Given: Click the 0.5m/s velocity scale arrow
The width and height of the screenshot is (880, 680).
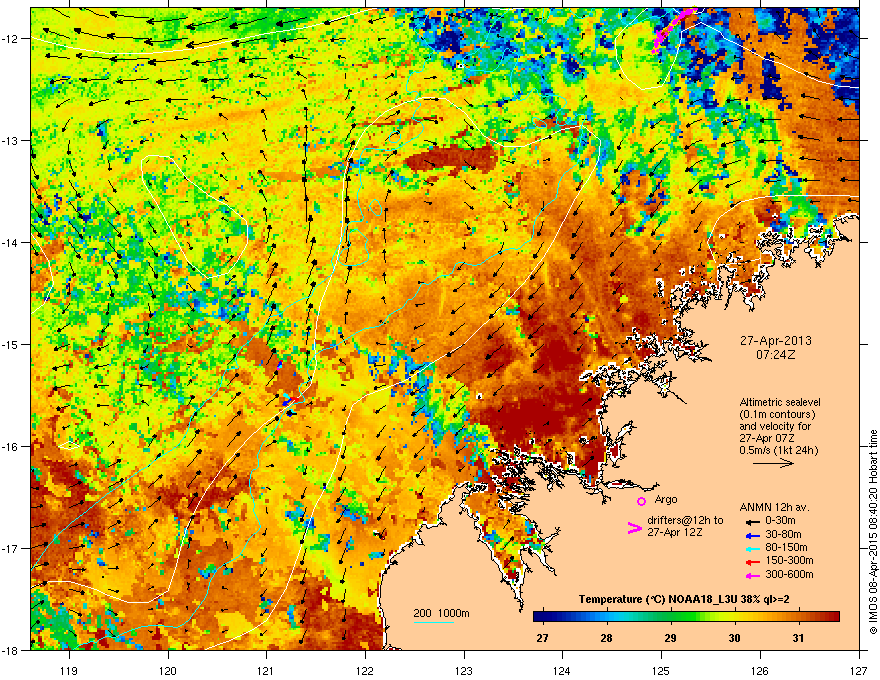Looking at the screenshot, I should [x=773, y=463].
